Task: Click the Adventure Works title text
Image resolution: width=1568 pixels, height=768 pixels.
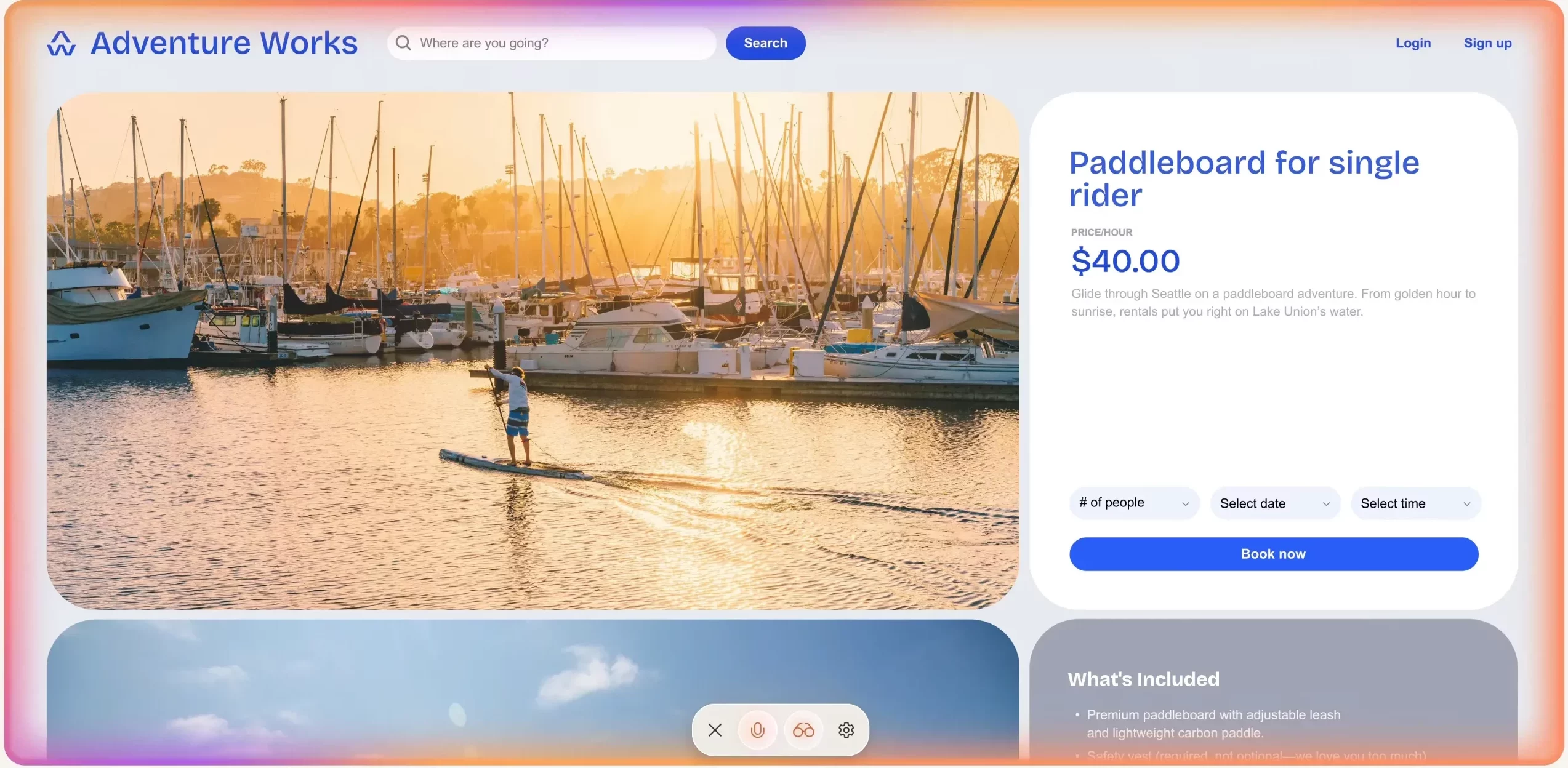Action: pos(224,43)
